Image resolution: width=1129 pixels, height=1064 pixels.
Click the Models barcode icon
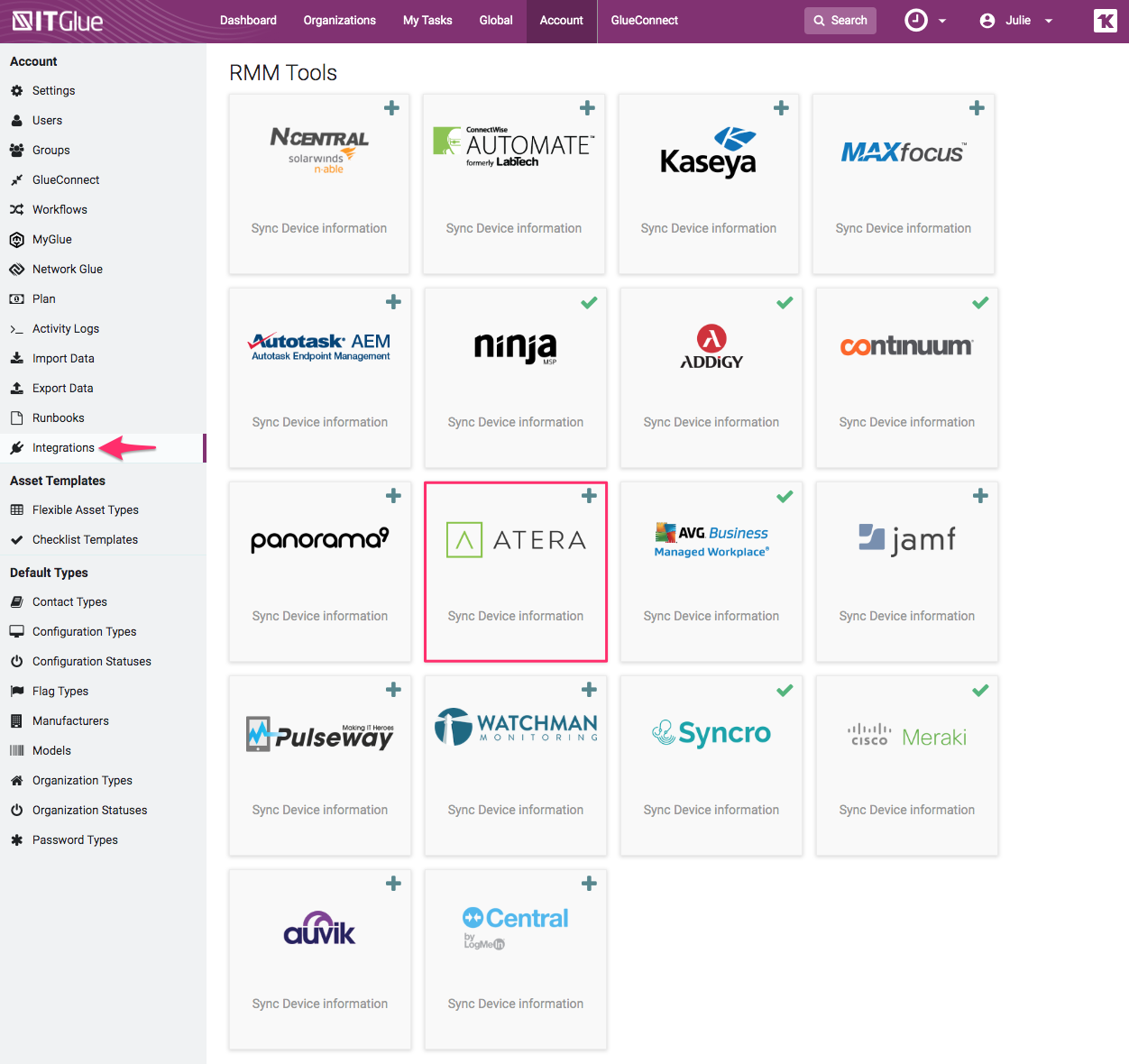16,750
